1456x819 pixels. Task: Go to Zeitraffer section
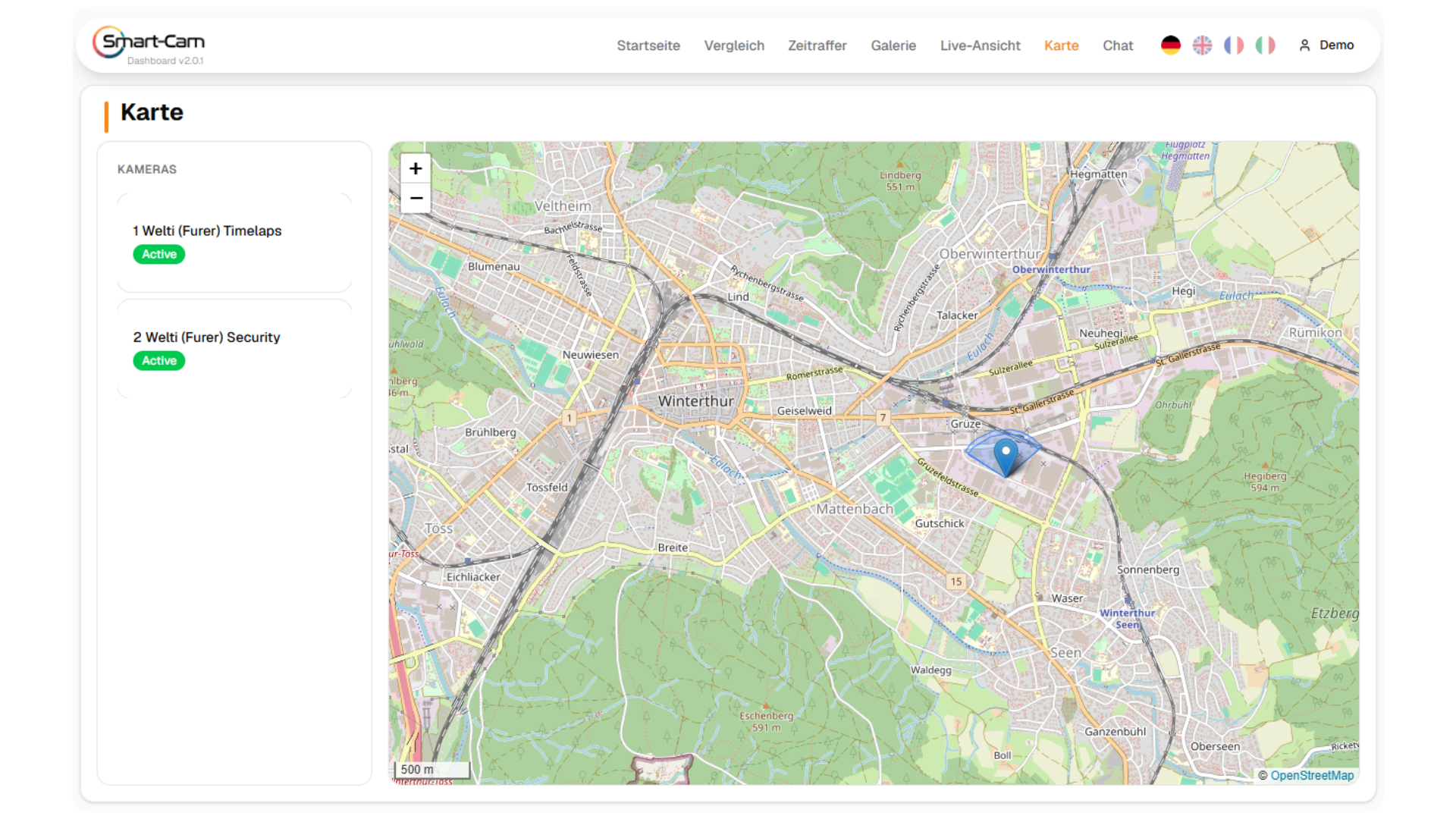coord(817,45)
